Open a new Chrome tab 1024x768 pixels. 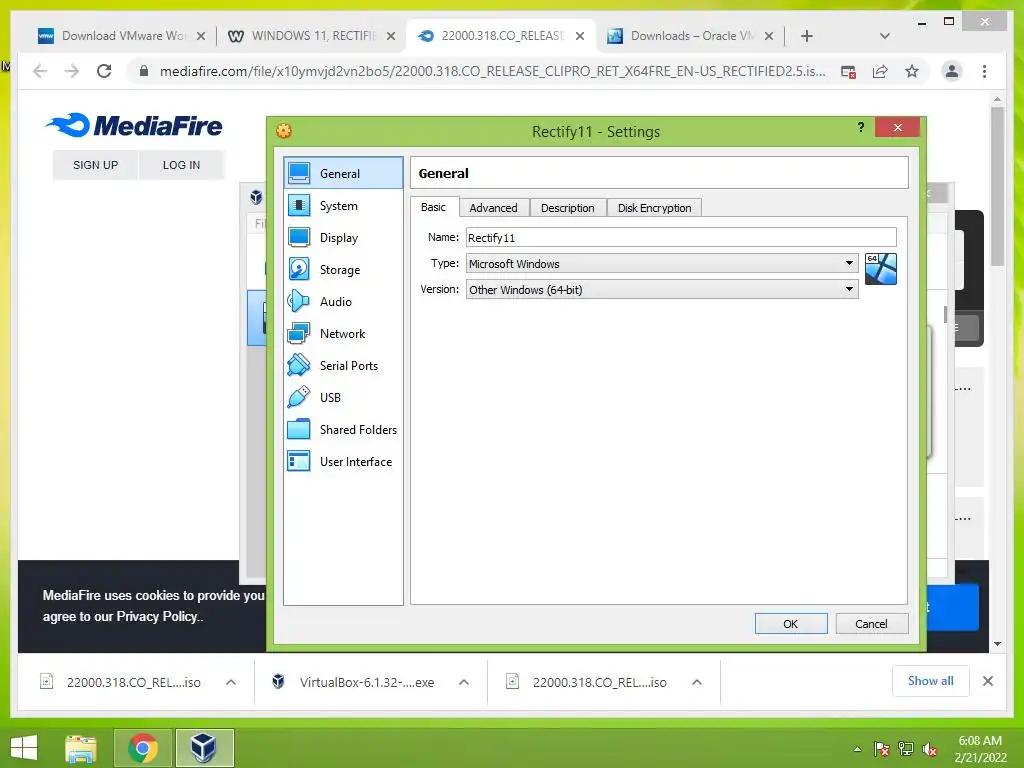[807, 36]
